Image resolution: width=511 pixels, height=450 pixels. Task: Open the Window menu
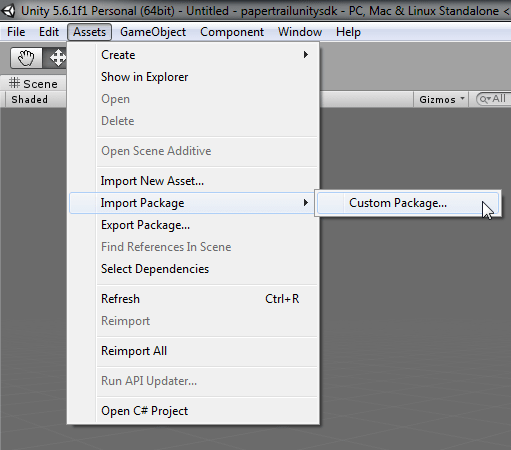(300, 32)
